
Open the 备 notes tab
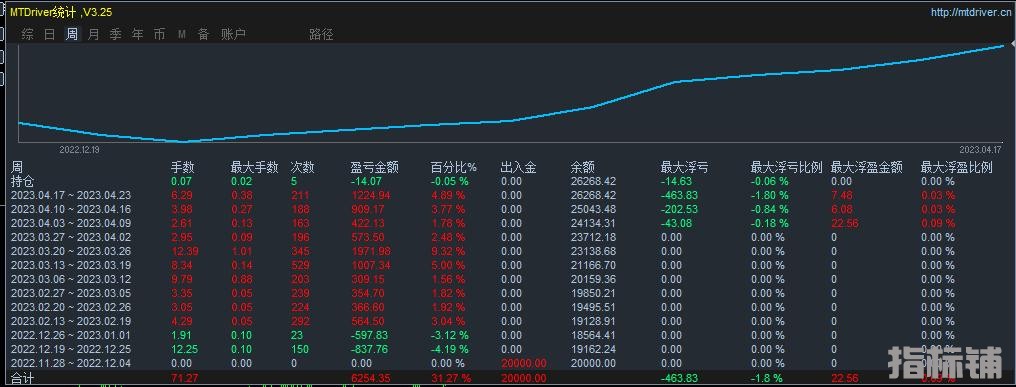203,34
